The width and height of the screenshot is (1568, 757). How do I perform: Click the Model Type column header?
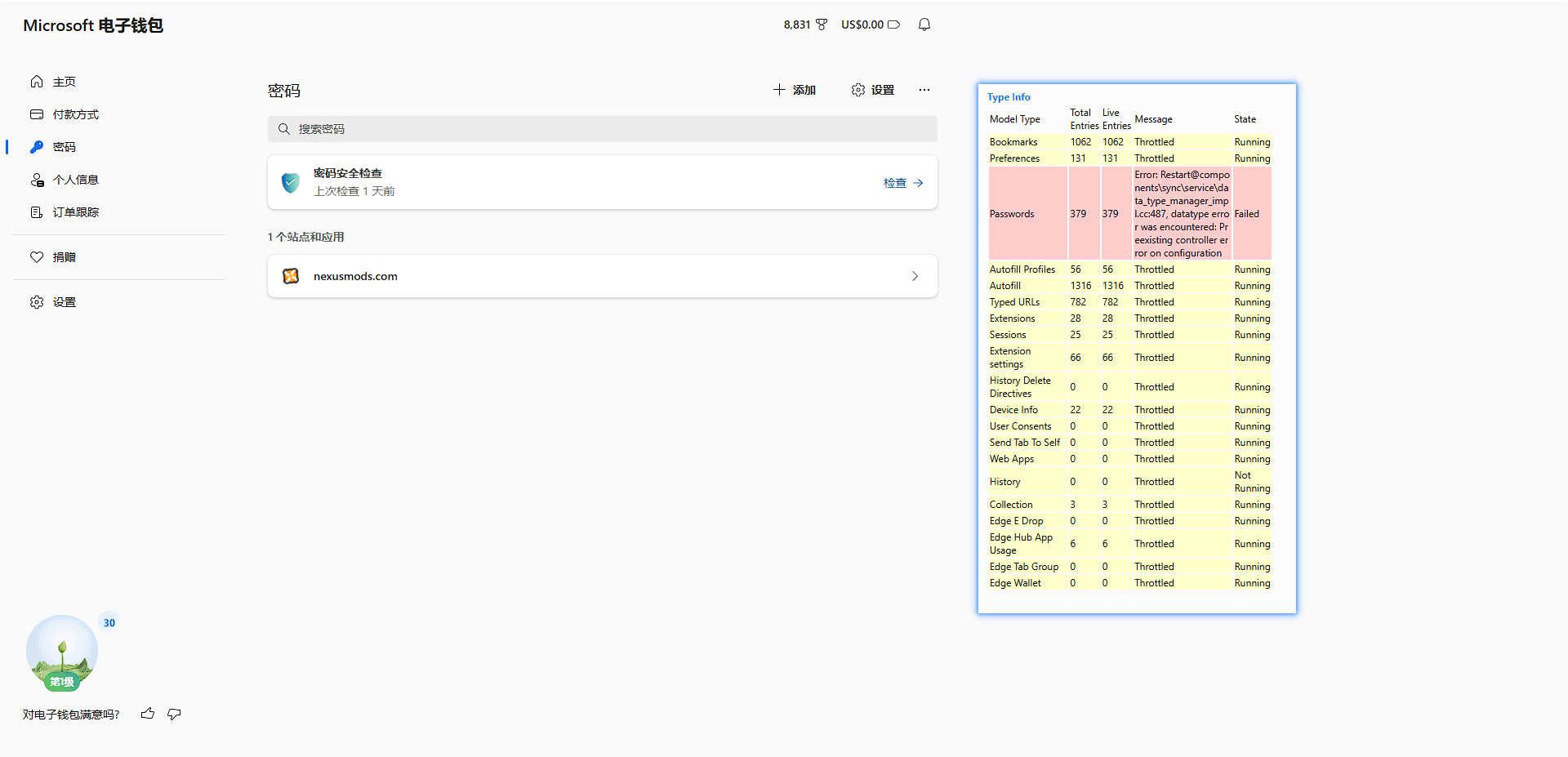(1015, 119)
